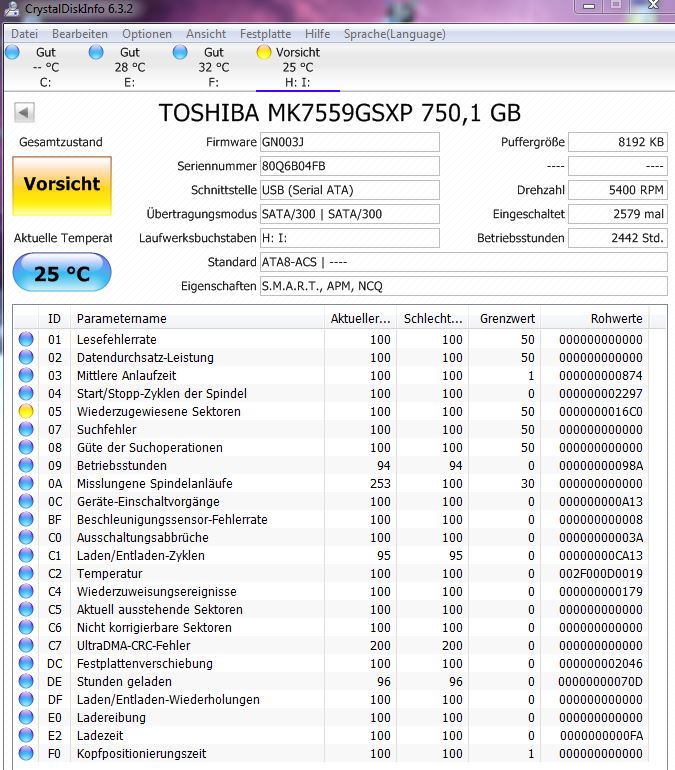Click the CrystalDiskInfo title bar app icon
The width and height of the screenshot is (675, 770).
pos(12,8)
